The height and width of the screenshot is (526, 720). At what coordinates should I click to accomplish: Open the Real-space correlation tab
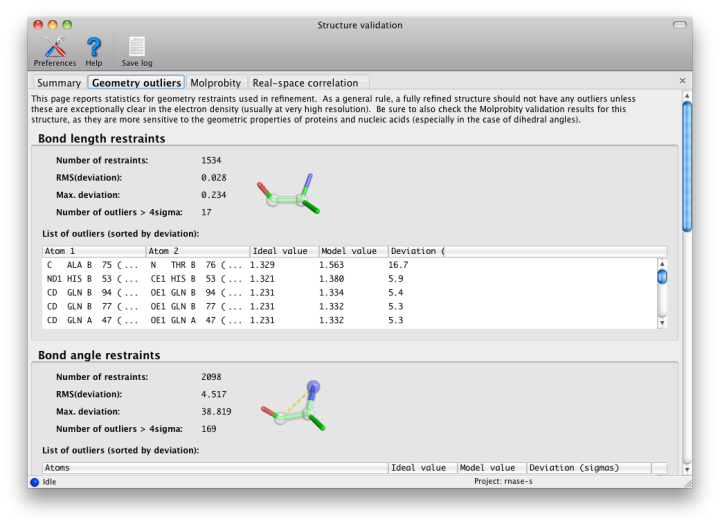click(x=305, y=83)
